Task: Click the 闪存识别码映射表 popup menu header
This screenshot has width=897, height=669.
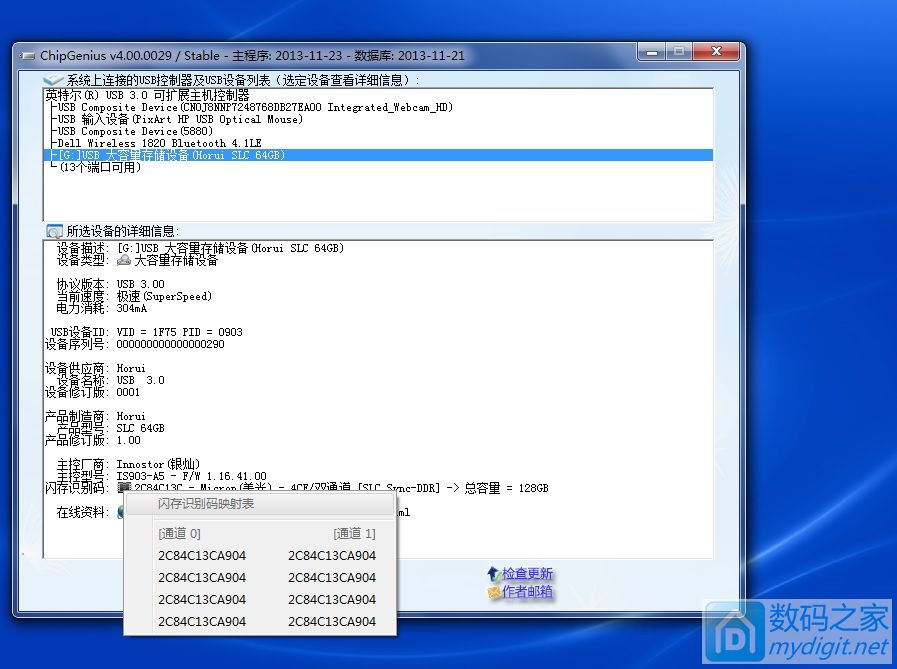Action: pyautogui.click(x=206, y=504)
